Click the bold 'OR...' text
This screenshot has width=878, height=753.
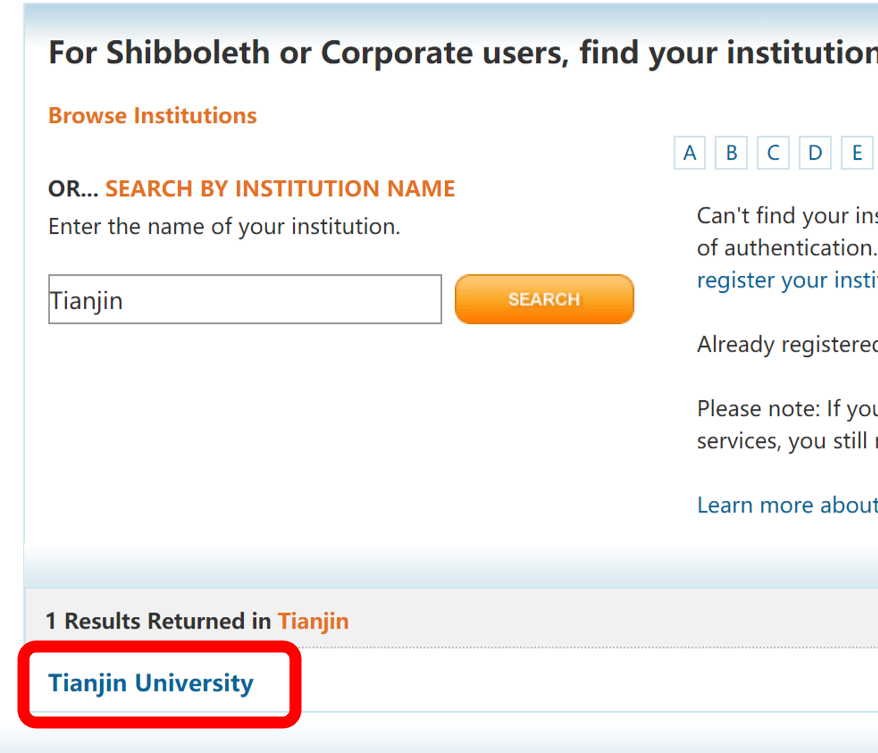73,188
